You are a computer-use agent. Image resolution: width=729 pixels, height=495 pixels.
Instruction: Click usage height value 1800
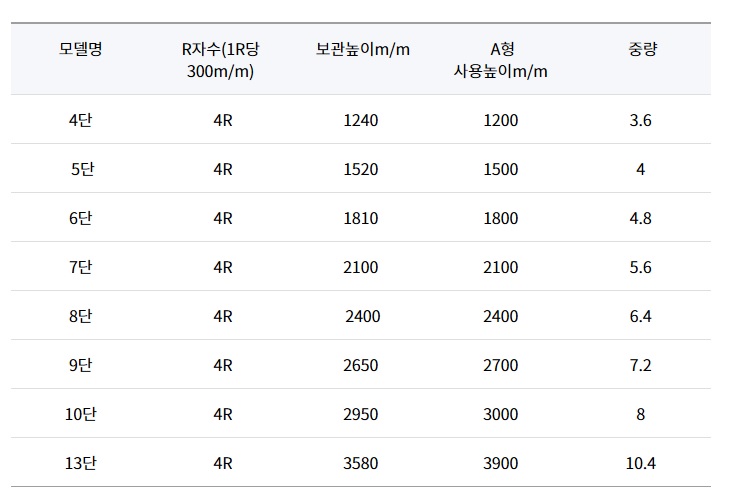pos(500,218)
